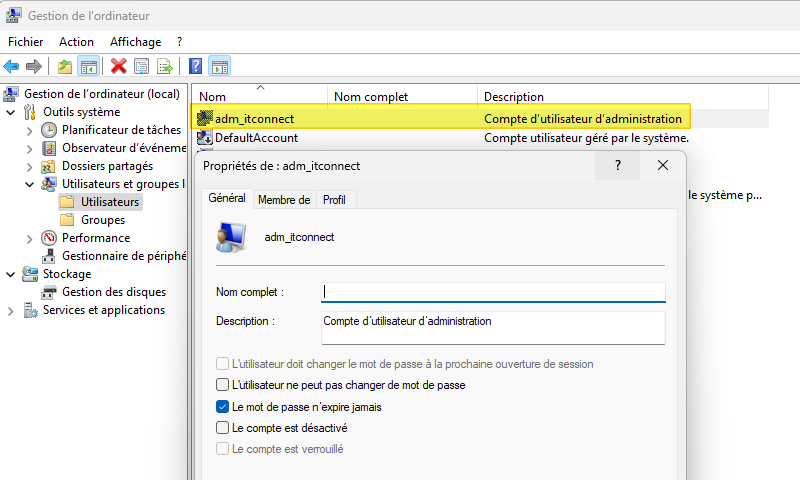Image resolution: width=800 pixels, height=480 pixels.
Task: Click the Description text field
Action: pos(493,327)
